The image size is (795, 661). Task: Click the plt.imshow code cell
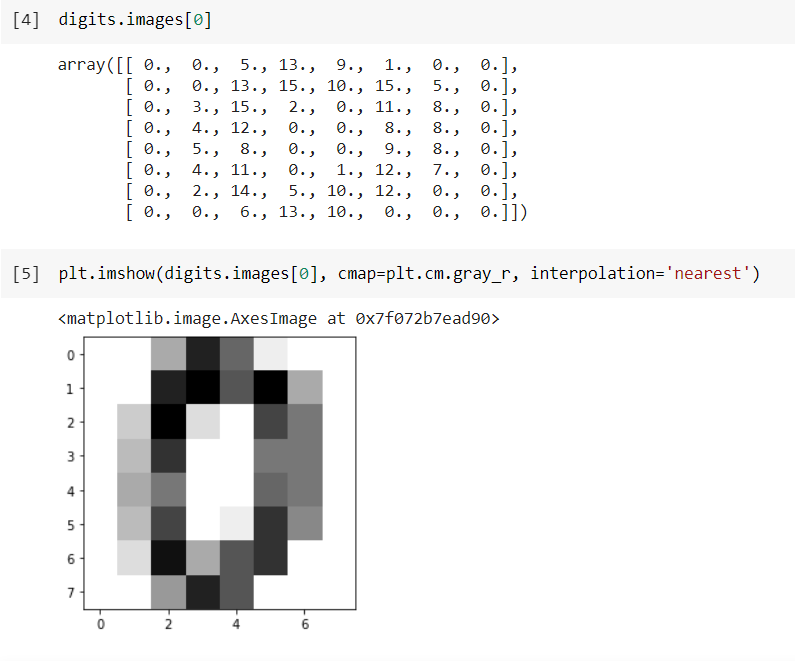[398, 274]
